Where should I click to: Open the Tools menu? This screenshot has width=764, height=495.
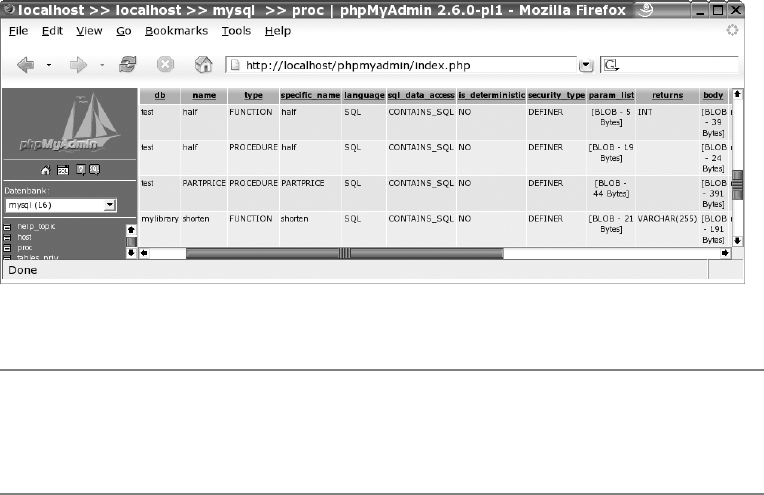[236, 31]
